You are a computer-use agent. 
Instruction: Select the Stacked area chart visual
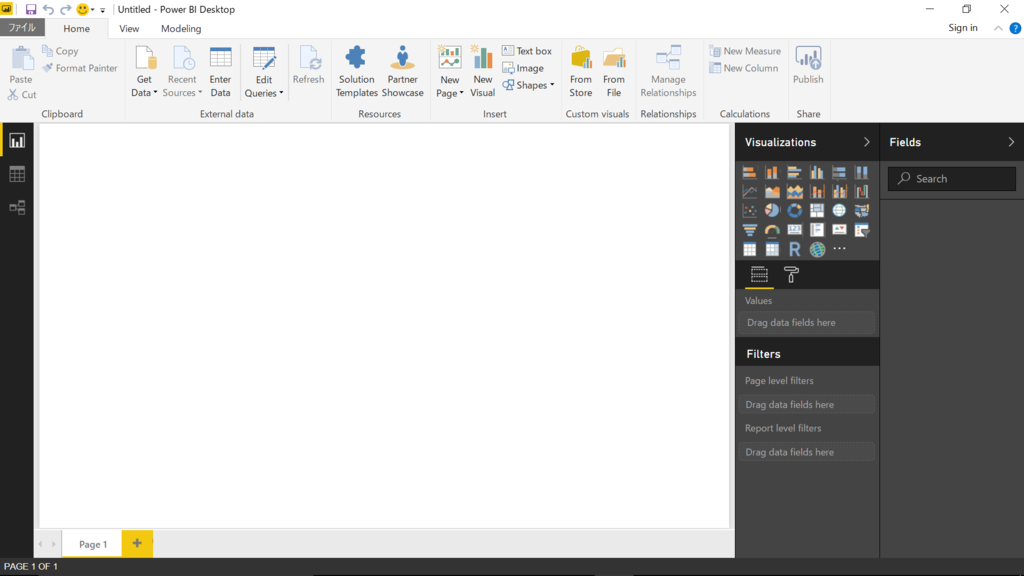[794, 191]
